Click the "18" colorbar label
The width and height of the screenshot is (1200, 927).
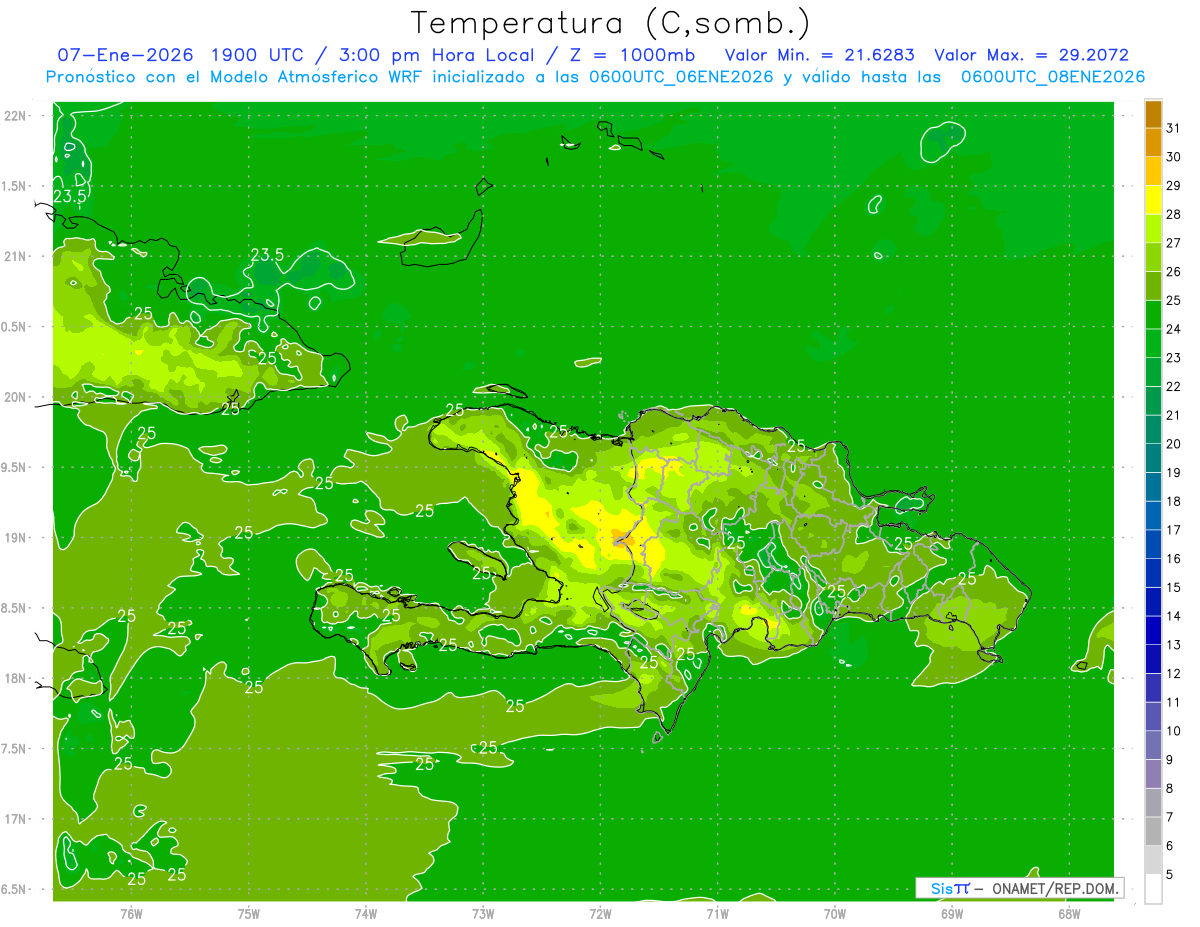coord(1173,501)
